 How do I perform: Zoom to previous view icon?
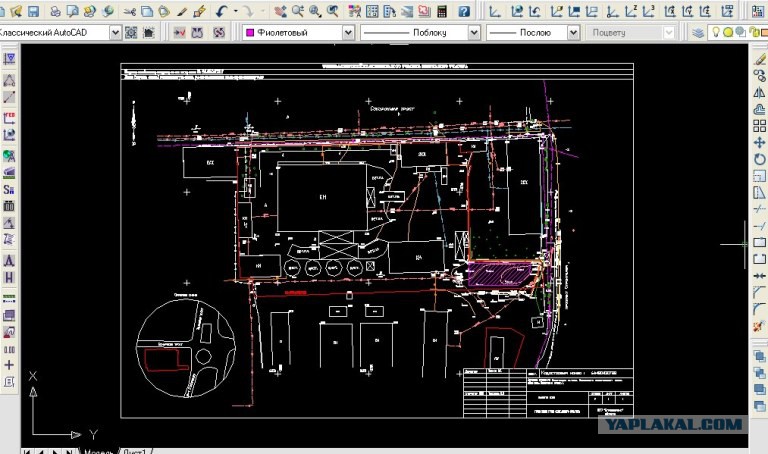333,11
